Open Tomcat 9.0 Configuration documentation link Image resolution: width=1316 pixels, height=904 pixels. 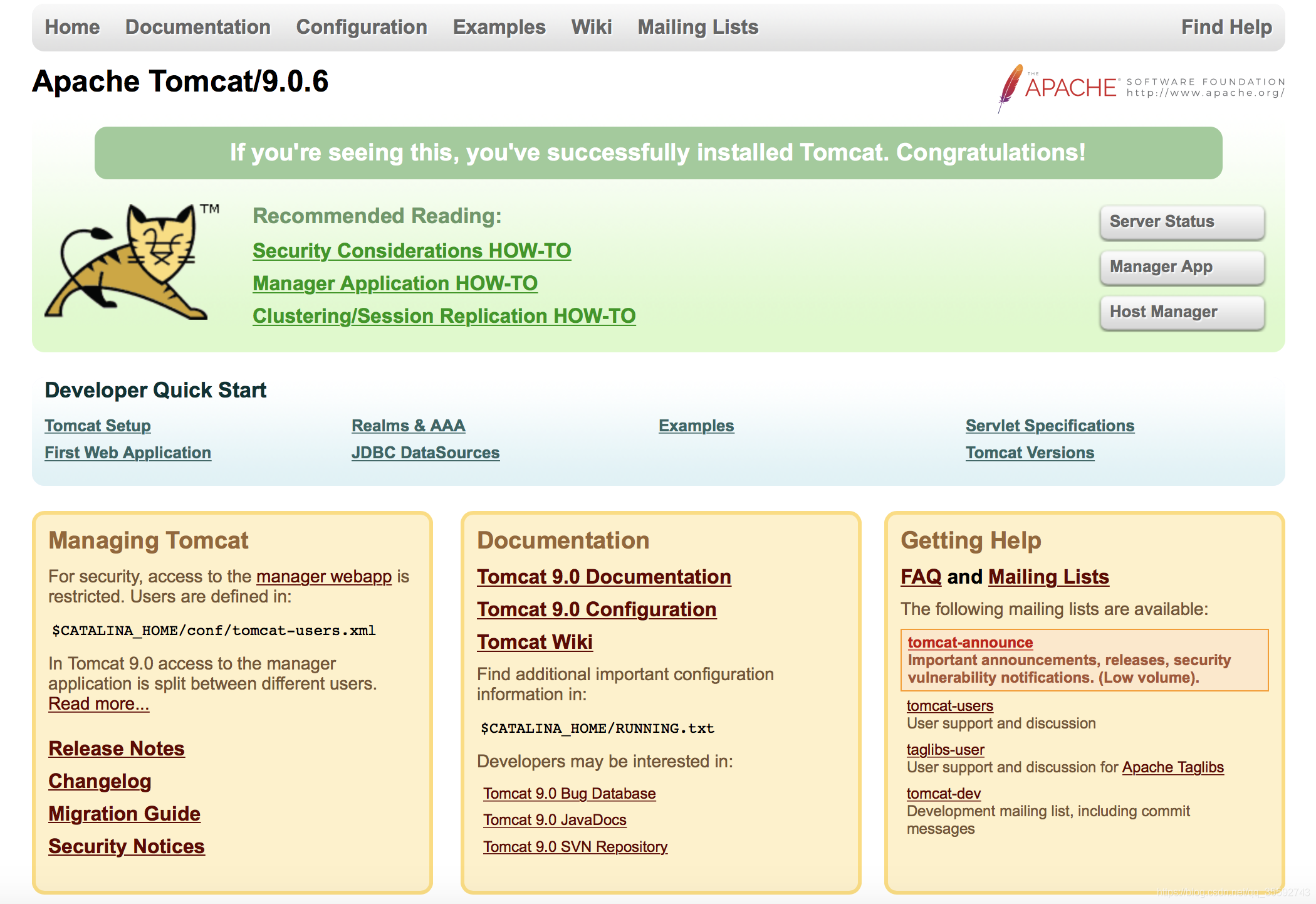pyautogui.click(x=596, y=609)
